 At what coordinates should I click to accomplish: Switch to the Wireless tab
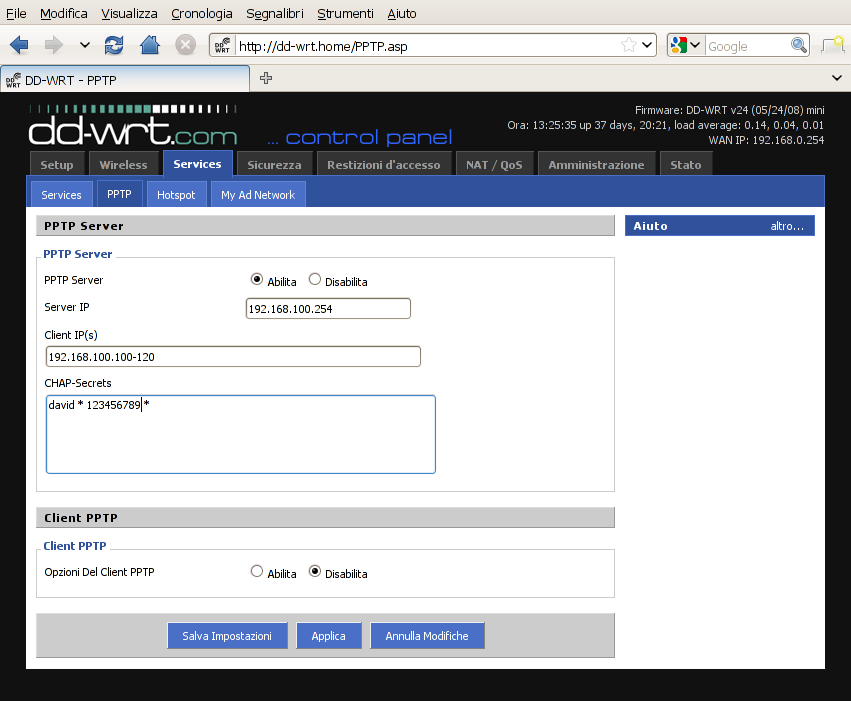(123, 164)
